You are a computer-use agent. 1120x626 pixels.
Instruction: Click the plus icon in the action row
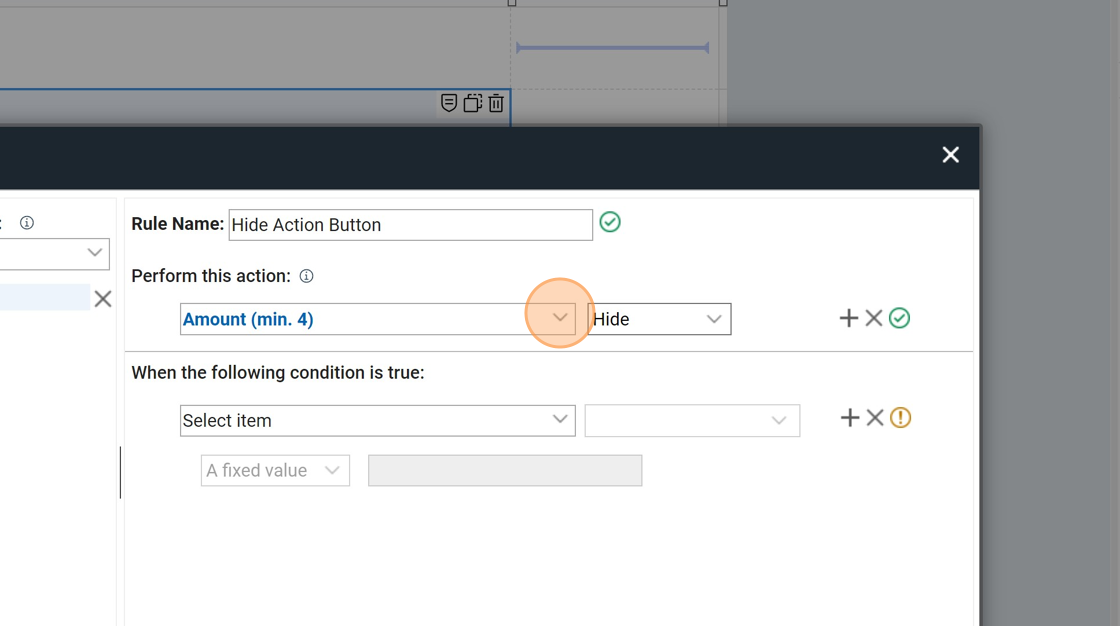pos(848,318)
